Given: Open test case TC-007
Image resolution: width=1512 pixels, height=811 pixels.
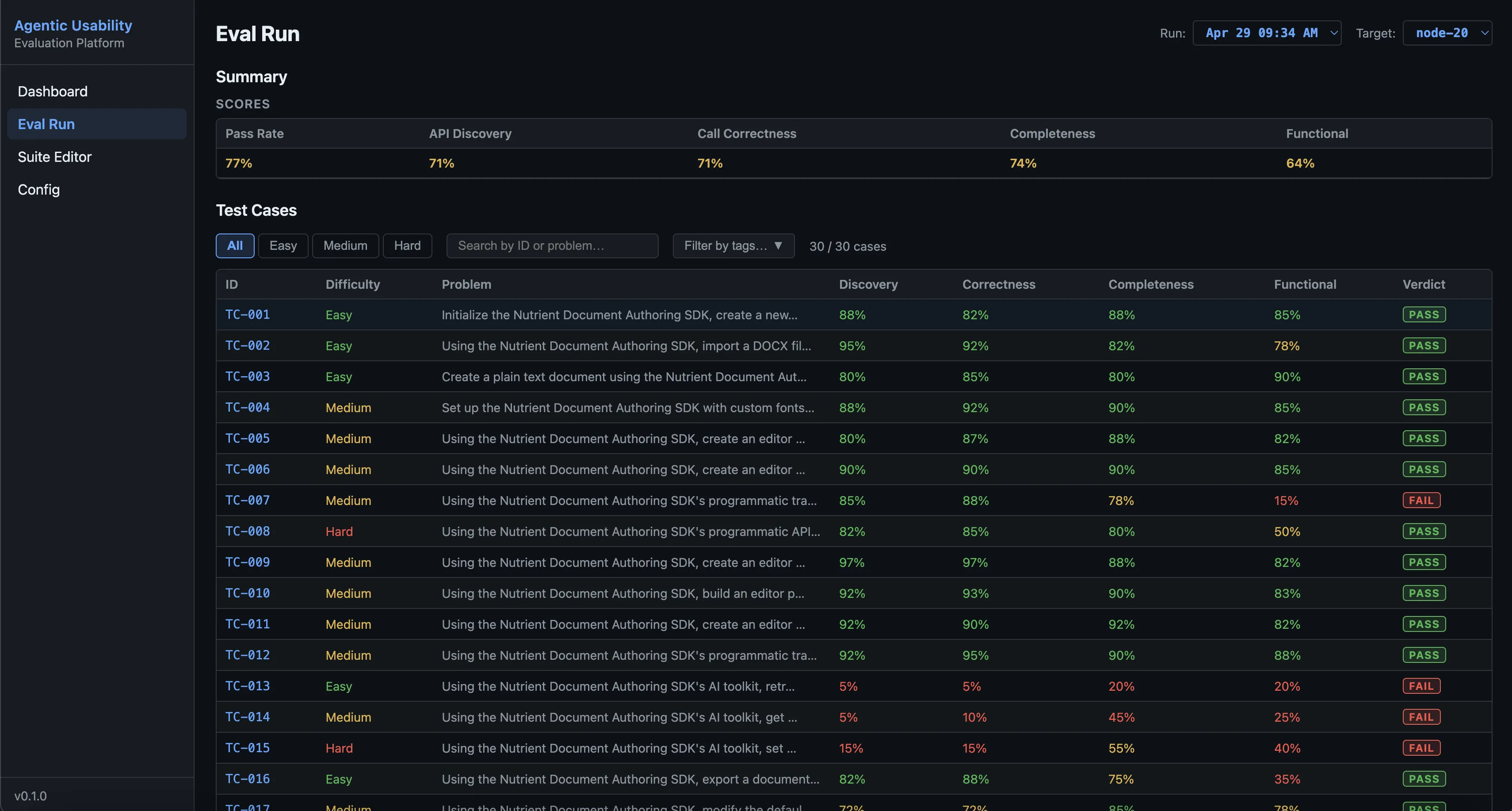Looking at the screenshot, I should click(248, 500).
